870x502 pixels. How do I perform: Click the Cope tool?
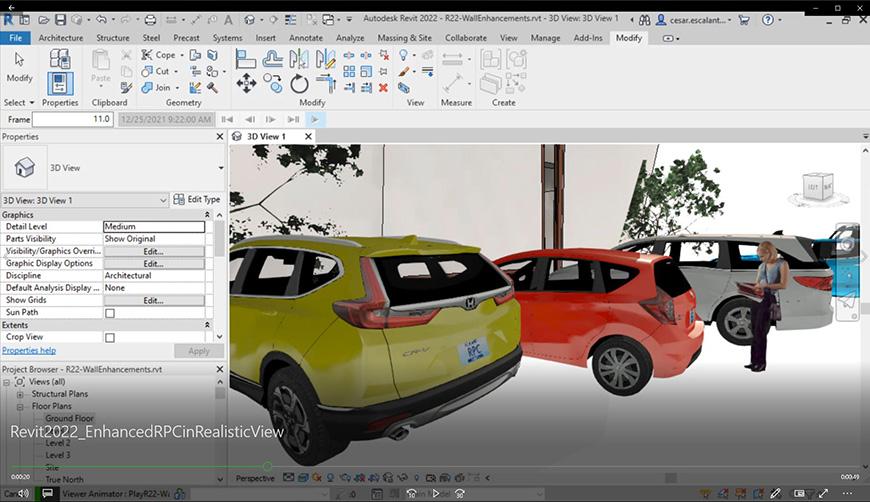point(158,55)
